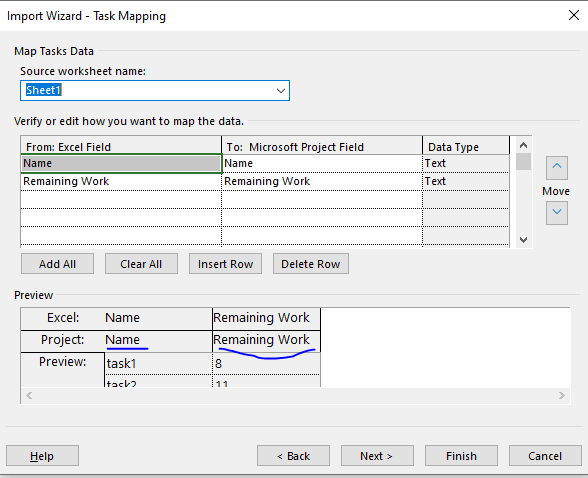Click the Move up arrow button

(x=556, y=168)
